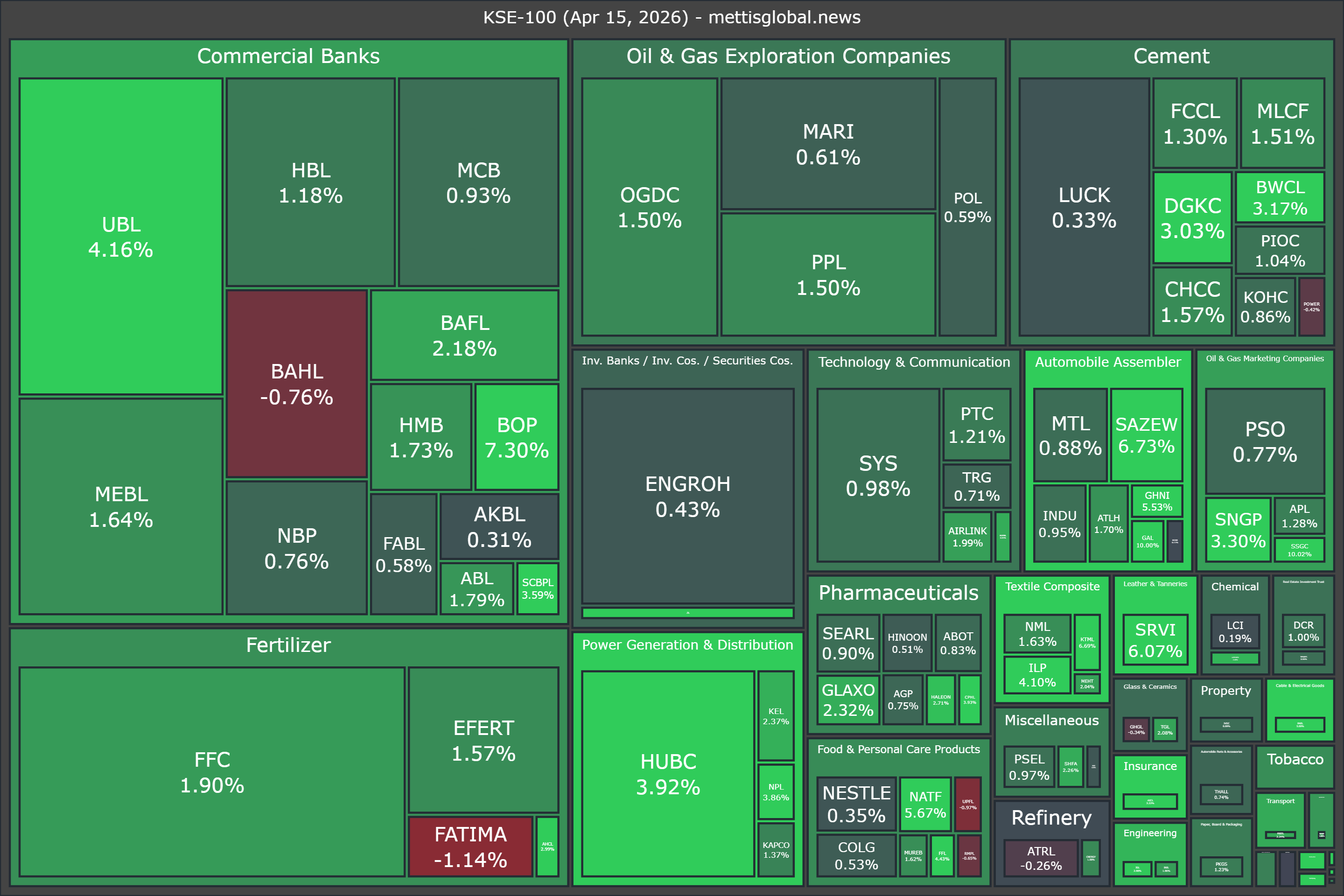
Task: Click the BOP 7.30% tile
Action: click(517, 437)
